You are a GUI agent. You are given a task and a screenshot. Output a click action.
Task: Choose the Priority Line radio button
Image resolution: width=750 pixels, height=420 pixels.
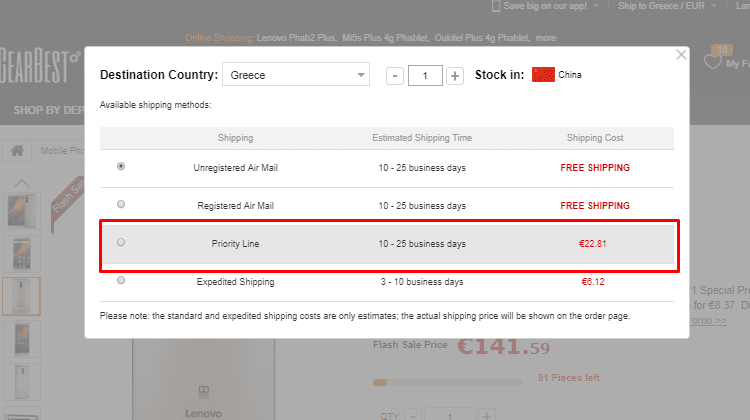(121, 243)
